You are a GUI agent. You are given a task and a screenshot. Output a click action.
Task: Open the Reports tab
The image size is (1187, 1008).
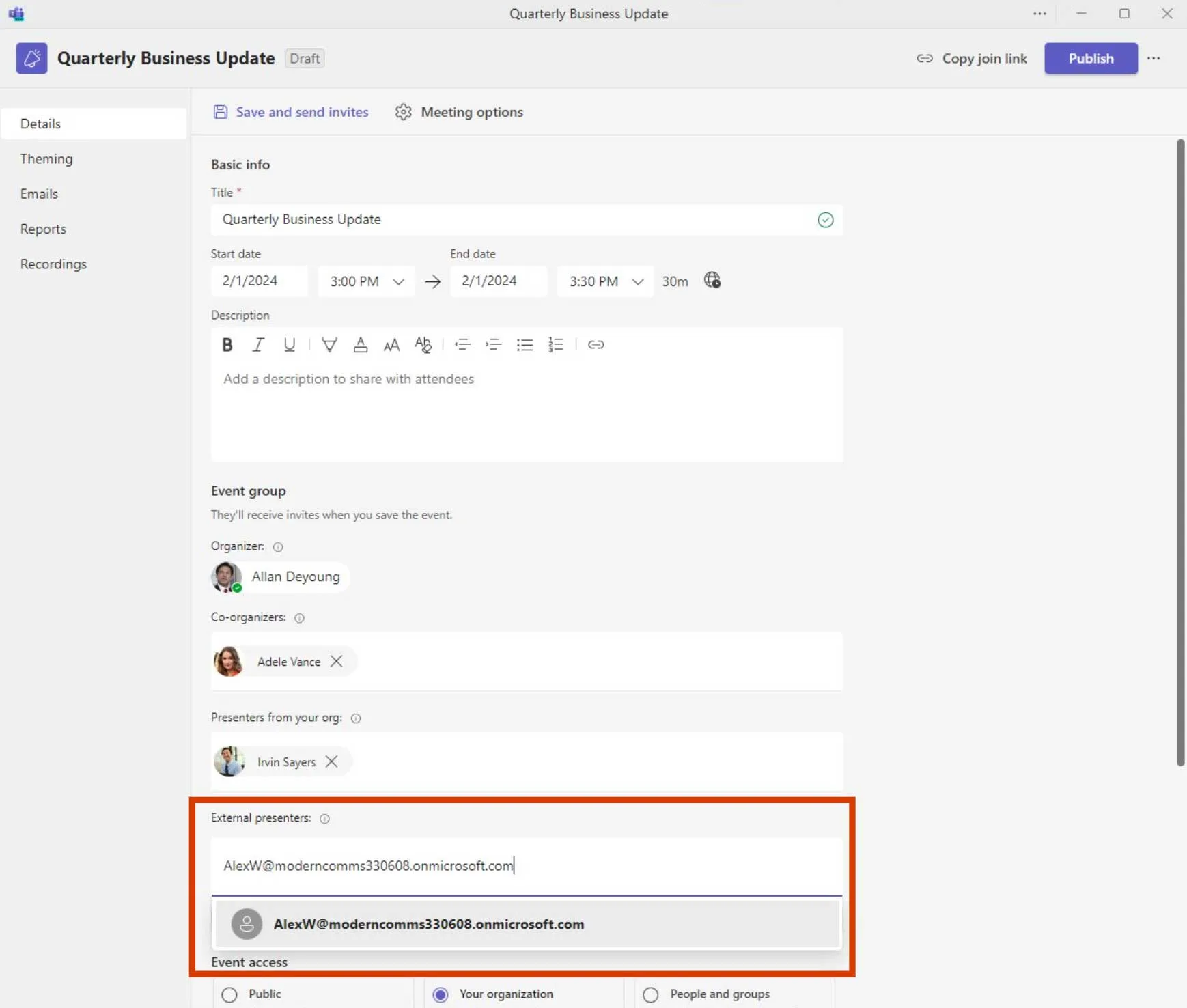pyautogui.click(x=94, y=229)
